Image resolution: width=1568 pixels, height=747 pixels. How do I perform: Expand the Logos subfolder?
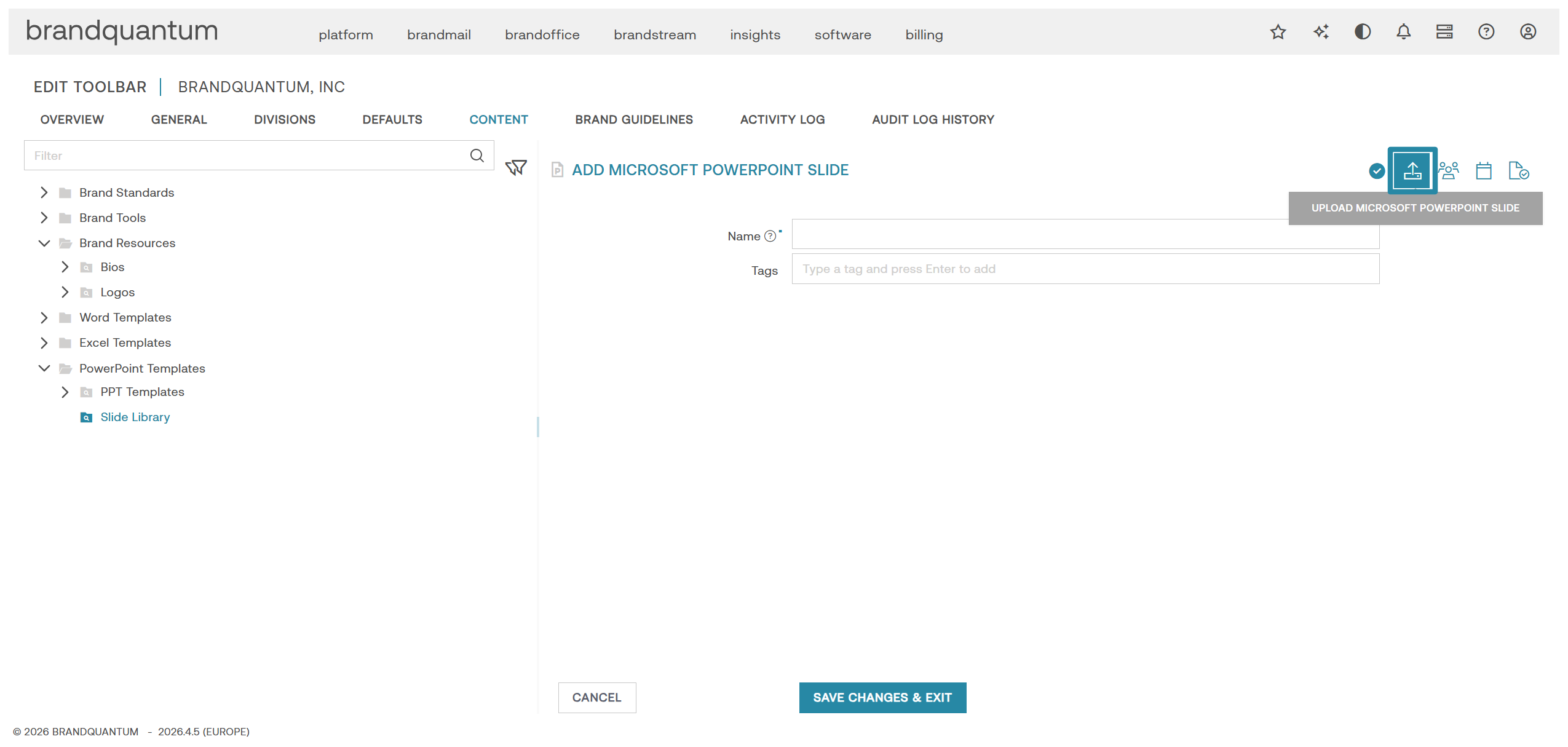tap(65, 292)
